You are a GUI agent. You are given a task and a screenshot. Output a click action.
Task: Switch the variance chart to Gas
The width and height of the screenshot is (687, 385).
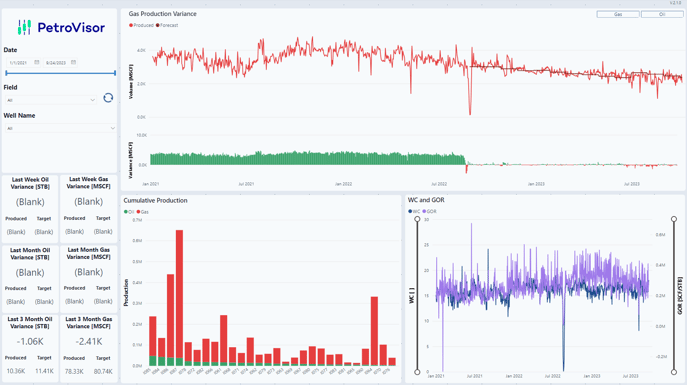(x=618, y=14)
